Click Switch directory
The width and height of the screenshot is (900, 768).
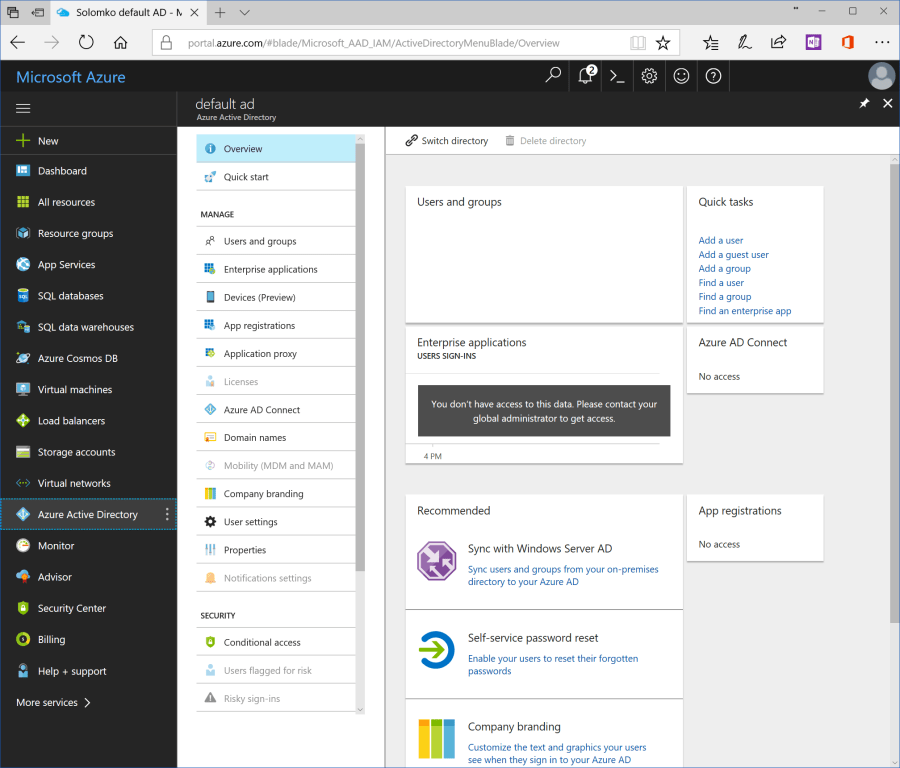tap(447, 141)
